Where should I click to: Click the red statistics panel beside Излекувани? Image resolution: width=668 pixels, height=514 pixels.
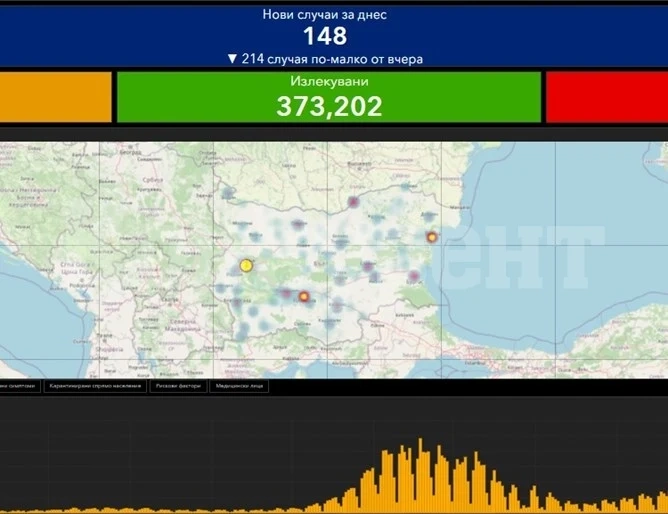tap(607, 97)
